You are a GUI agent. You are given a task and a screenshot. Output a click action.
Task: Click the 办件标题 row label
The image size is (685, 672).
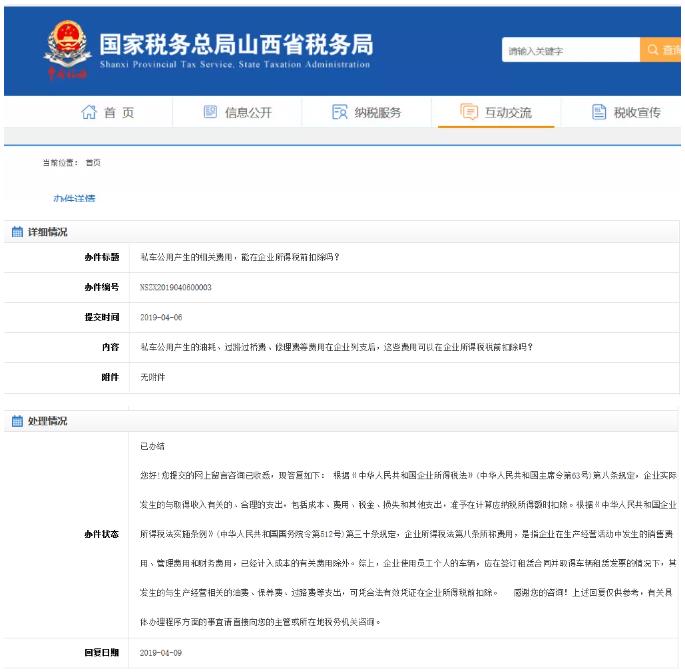102,257
